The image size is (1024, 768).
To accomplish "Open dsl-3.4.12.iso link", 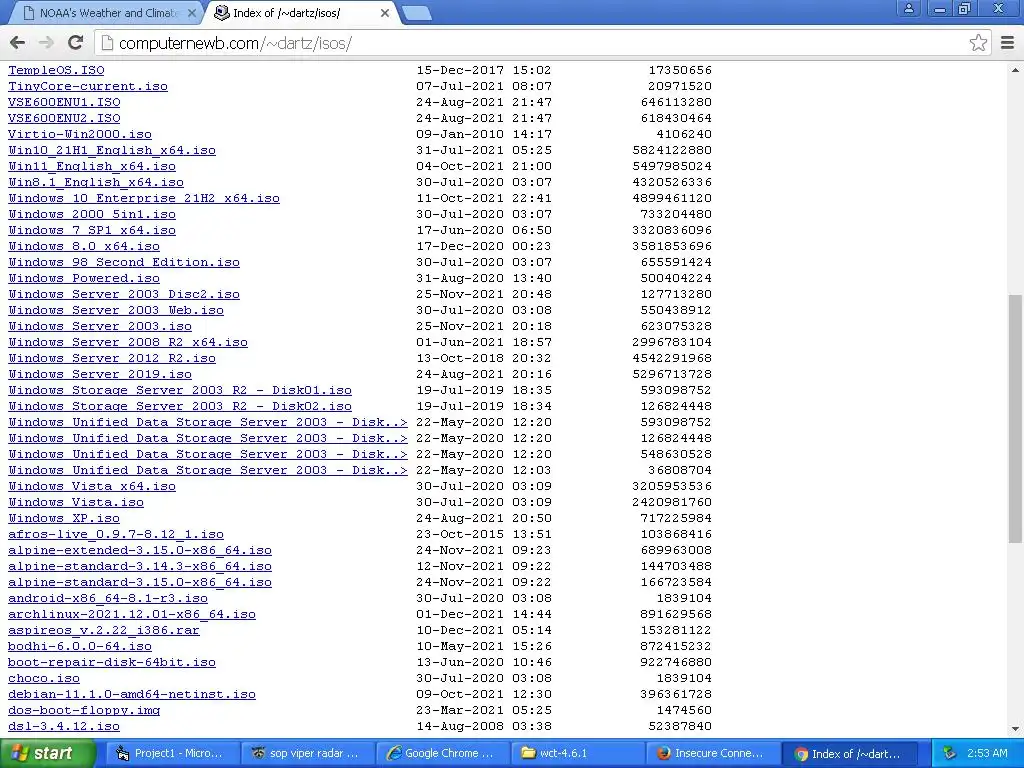I will 64,726.
